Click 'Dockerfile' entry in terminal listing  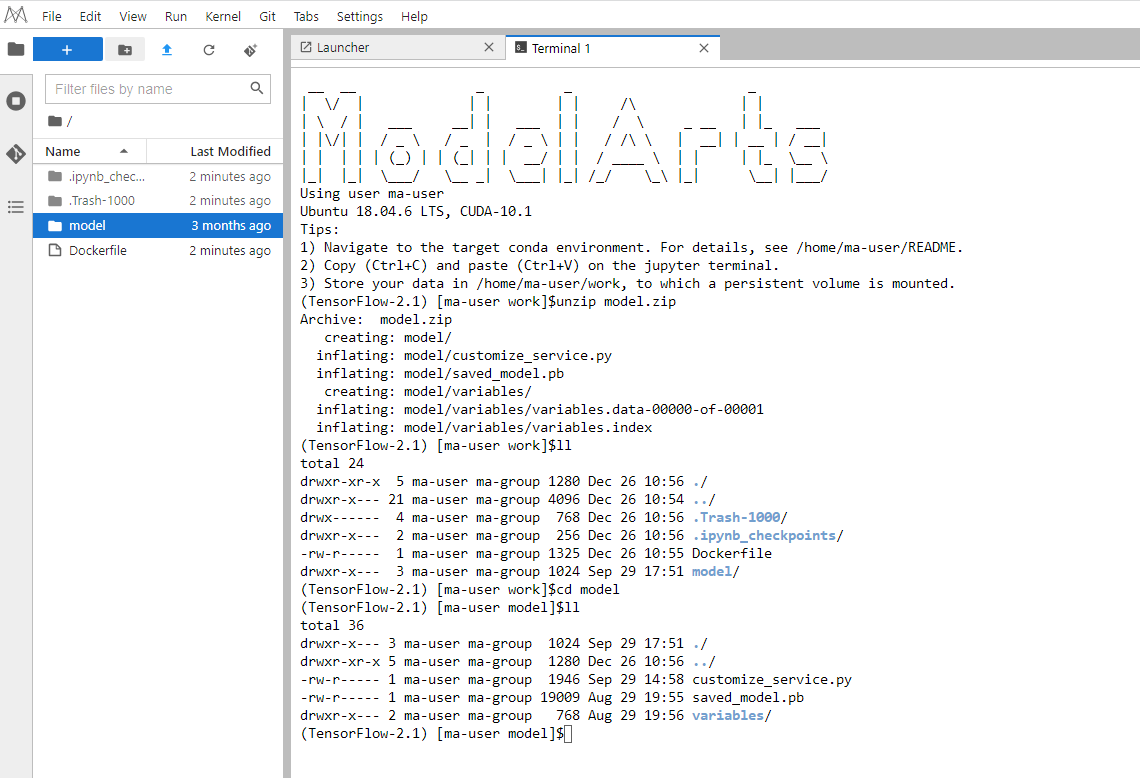click(x=731, y=553)
